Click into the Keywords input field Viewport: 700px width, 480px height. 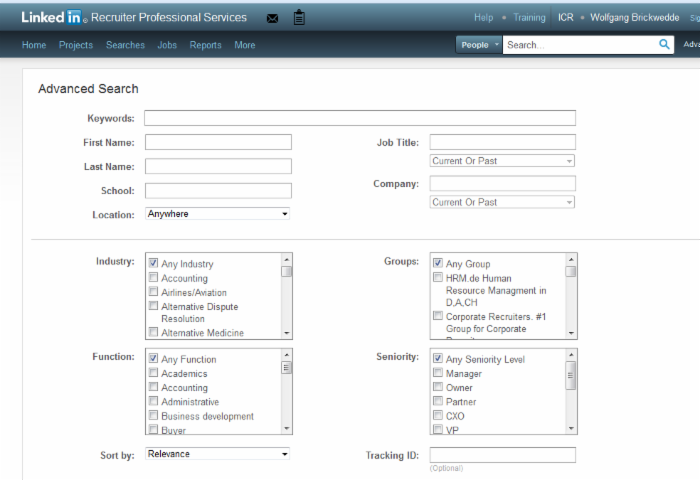pyautogui.click(x=359, y=118)
